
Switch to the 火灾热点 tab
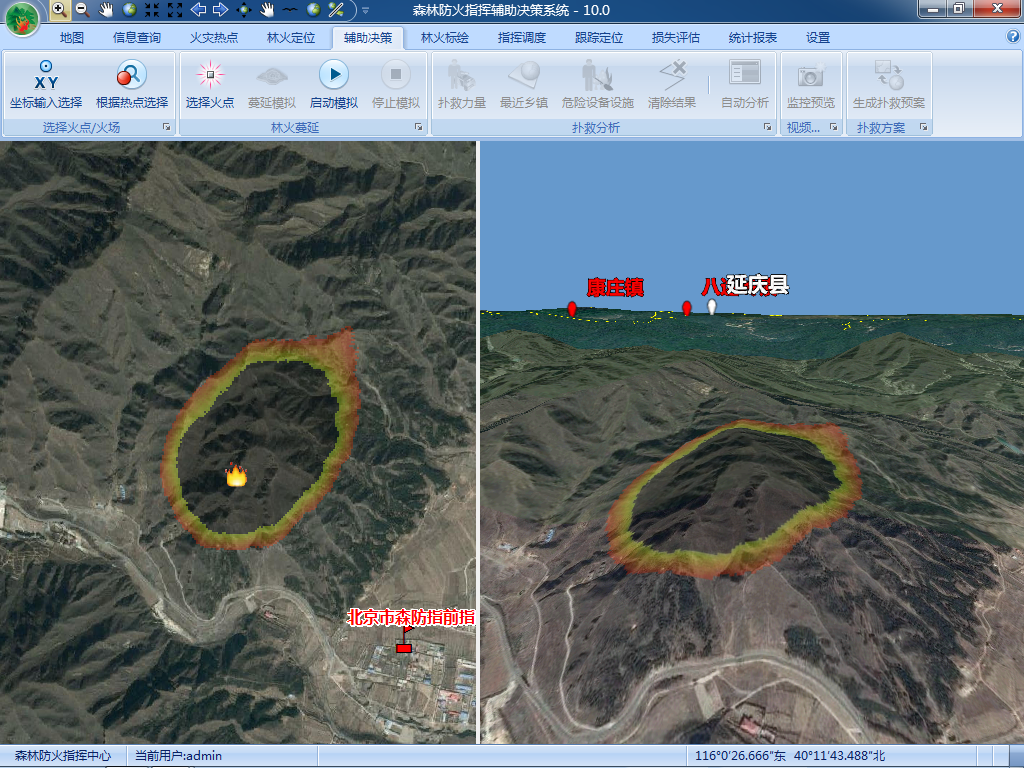point(214,38)
